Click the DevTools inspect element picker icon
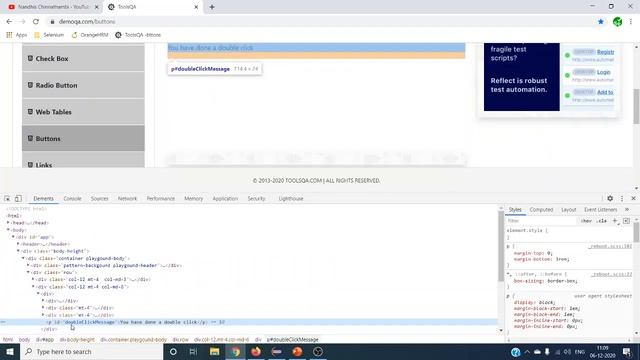 pyautogui.click(x=7, y=198)
